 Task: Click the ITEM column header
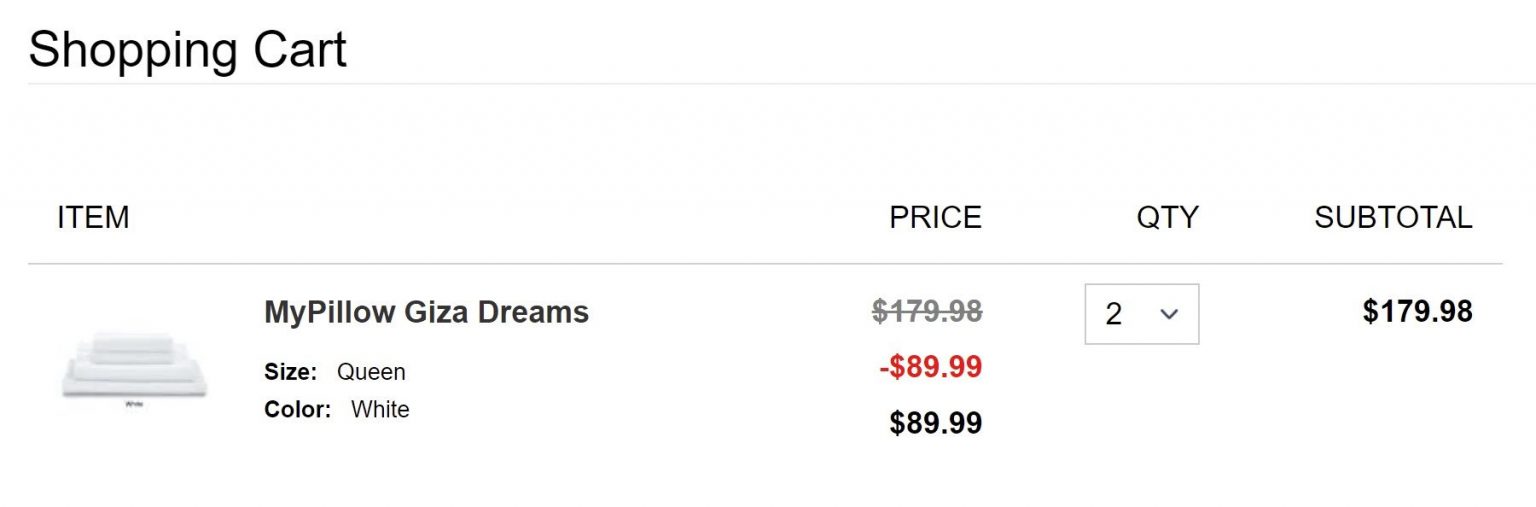93,217
